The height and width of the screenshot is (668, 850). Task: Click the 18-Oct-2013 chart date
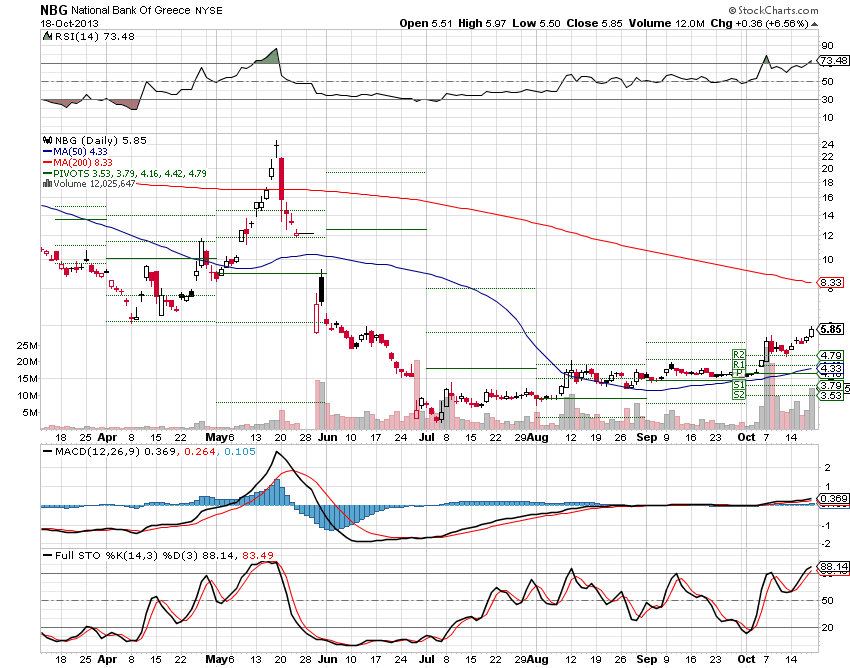[x=69, y=23]
